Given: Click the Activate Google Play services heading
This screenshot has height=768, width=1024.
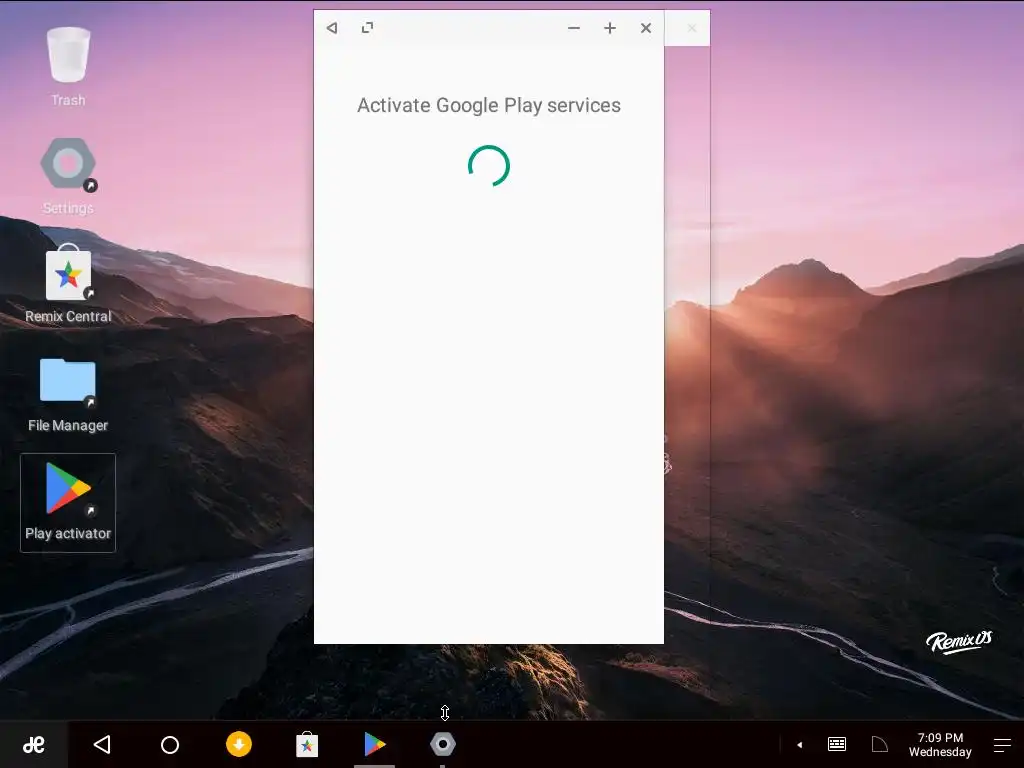Looking at the screenshot, I should 489,105.
